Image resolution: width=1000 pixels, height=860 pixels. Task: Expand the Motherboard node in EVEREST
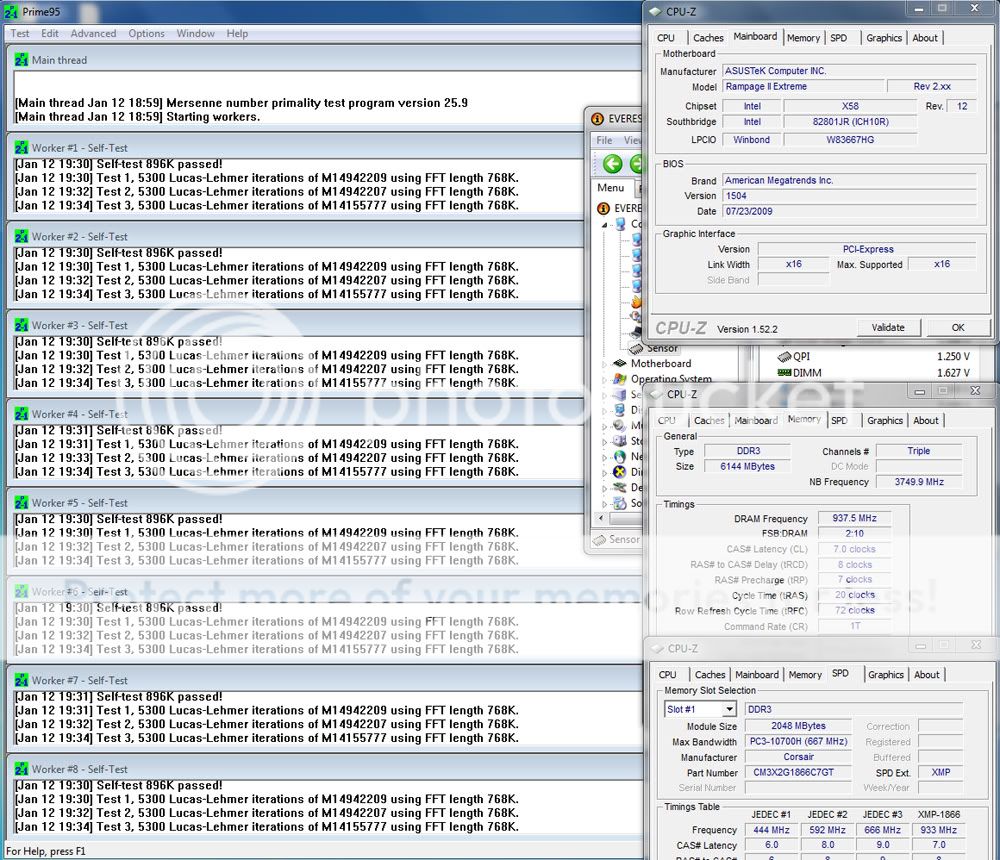click(x=605, y=364)
